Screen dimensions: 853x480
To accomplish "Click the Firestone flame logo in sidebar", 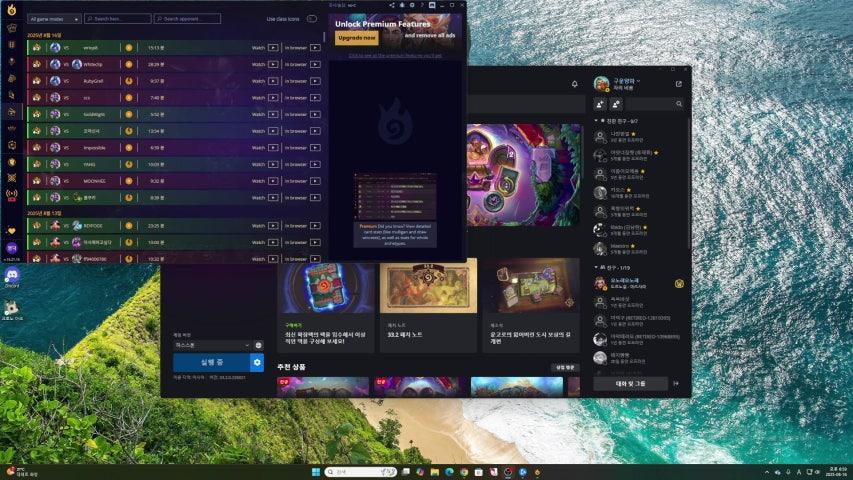I will point(11,9).
